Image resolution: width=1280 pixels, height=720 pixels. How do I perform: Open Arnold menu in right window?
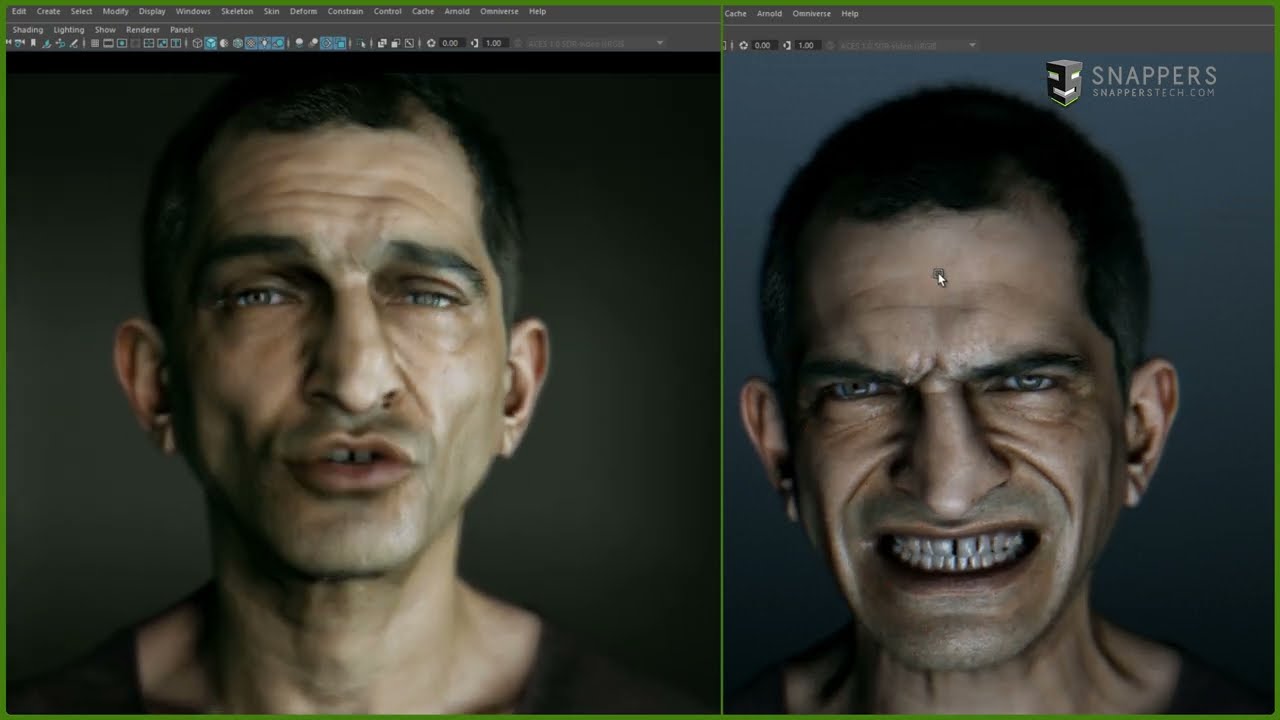(x=769, y=14)
